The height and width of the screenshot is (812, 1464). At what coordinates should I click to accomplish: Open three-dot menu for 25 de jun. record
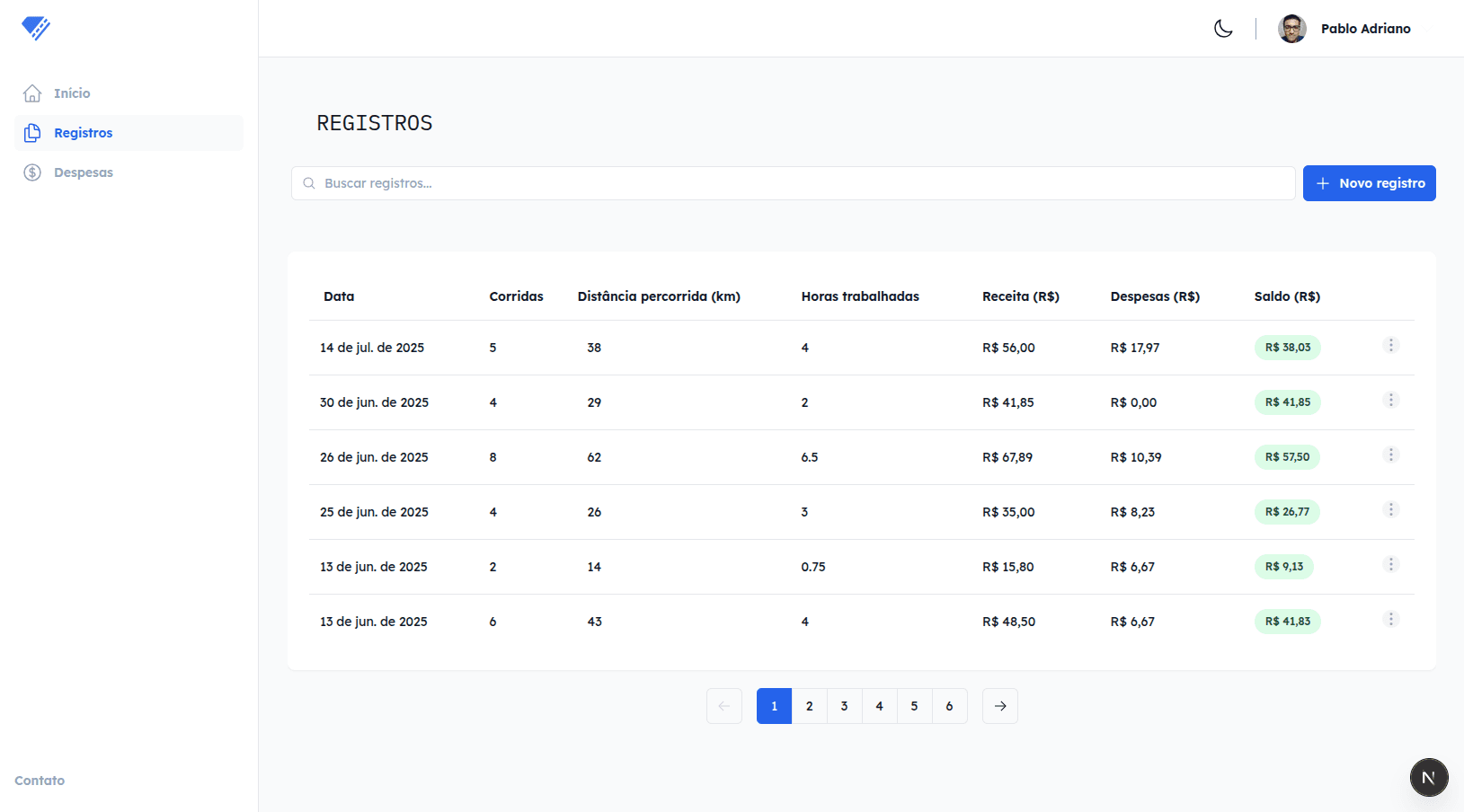point(1390,510)
